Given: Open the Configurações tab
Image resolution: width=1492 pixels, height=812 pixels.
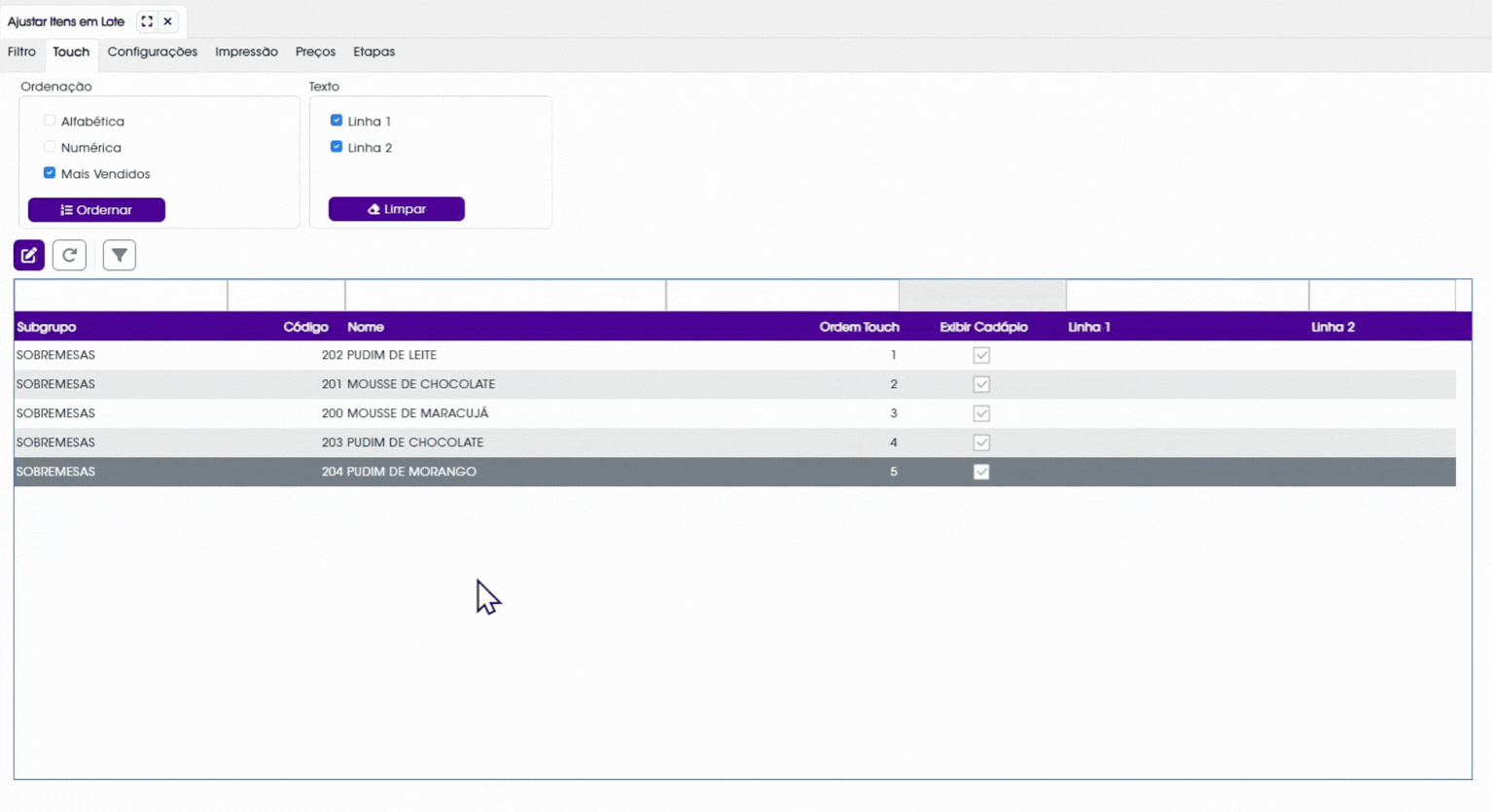Looking at the screenshot, I should pos(153,52).
